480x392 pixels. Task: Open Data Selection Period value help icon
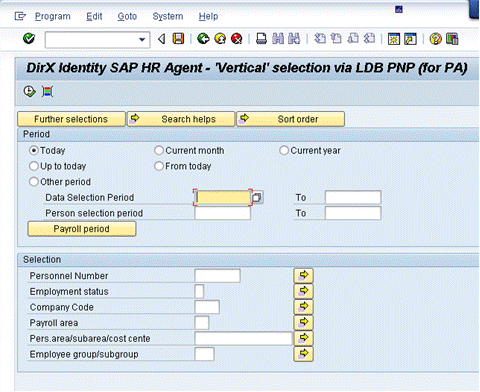pos(257,198)
